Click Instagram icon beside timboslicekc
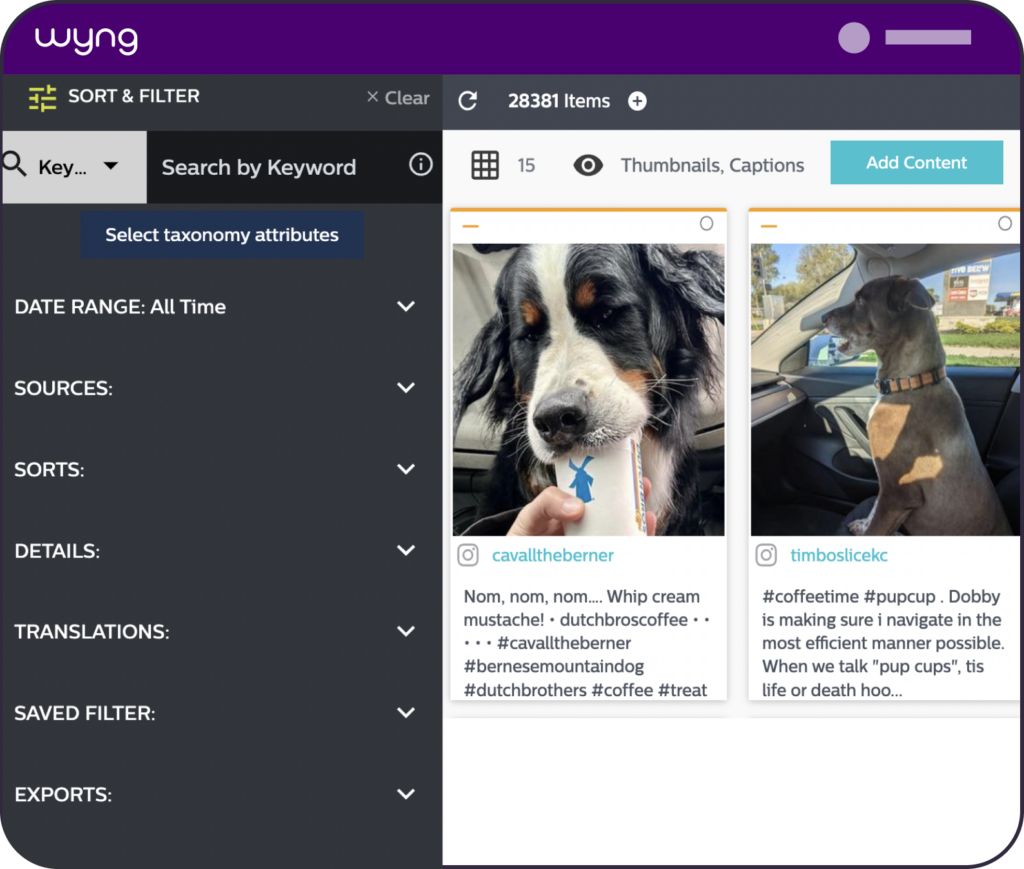Screen dimensions: 1024x869 click(x=766, y=556)
